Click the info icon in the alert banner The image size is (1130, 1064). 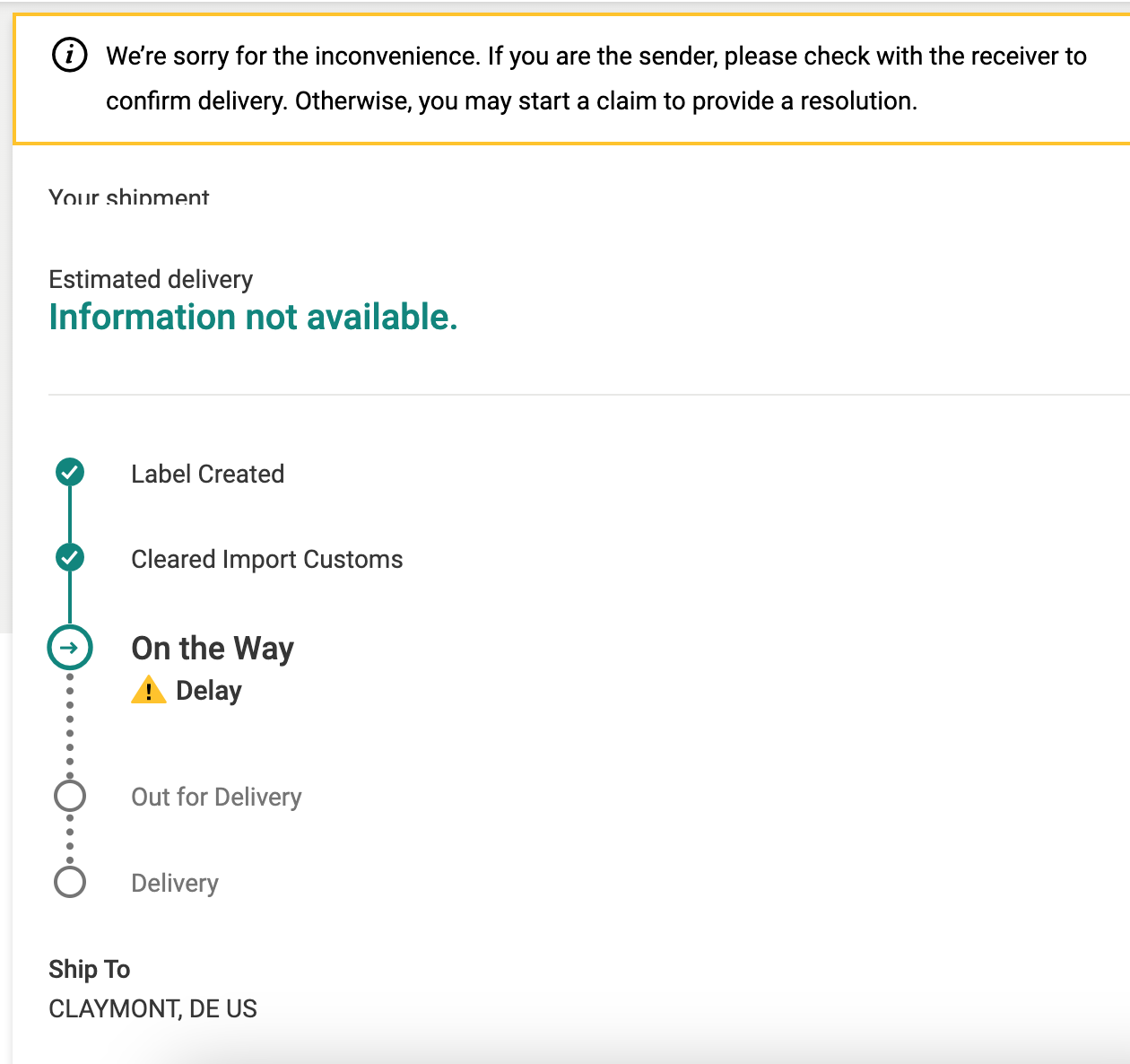[x=70, y=56]
